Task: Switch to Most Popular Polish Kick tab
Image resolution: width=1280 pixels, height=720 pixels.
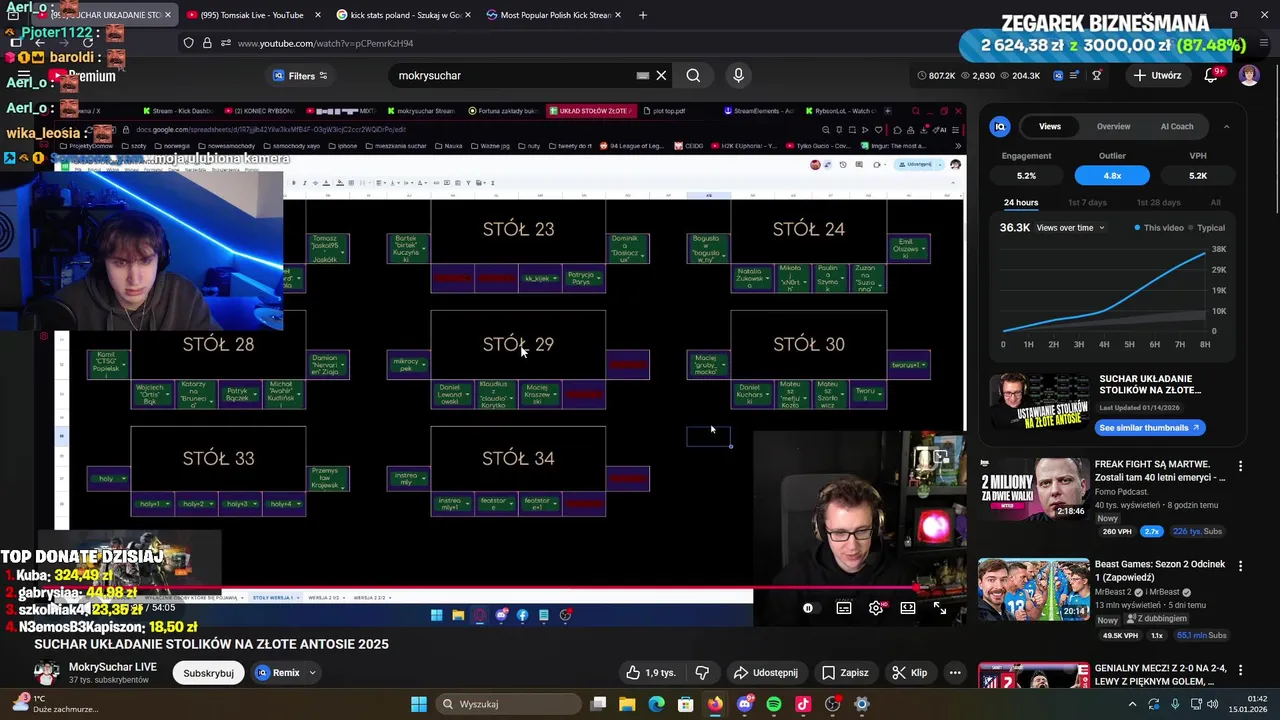Action: click(x=554, y=15)
